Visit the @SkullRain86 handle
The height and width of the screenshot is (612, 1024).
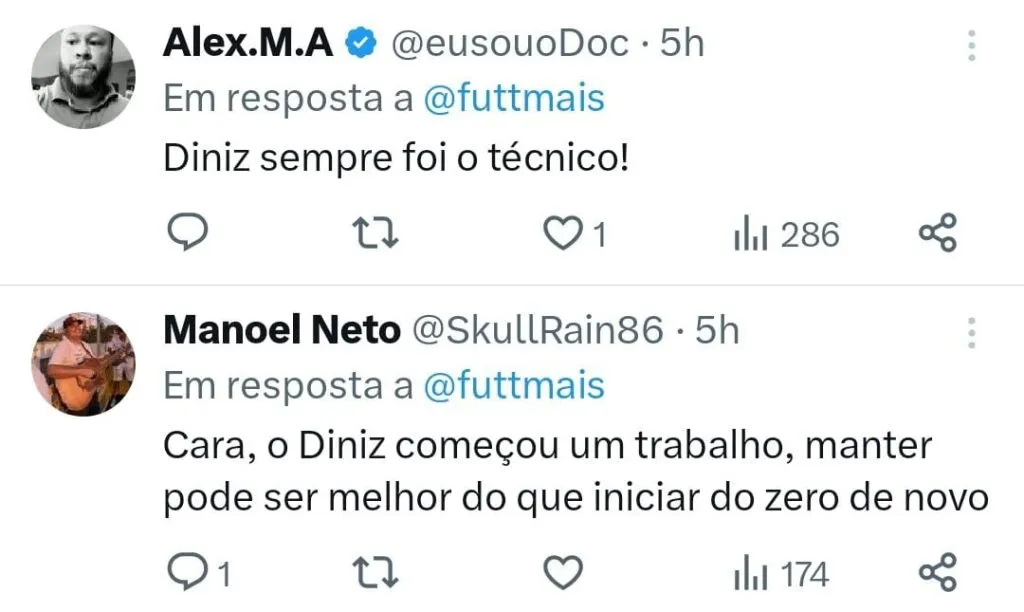[x=537, y=330]
